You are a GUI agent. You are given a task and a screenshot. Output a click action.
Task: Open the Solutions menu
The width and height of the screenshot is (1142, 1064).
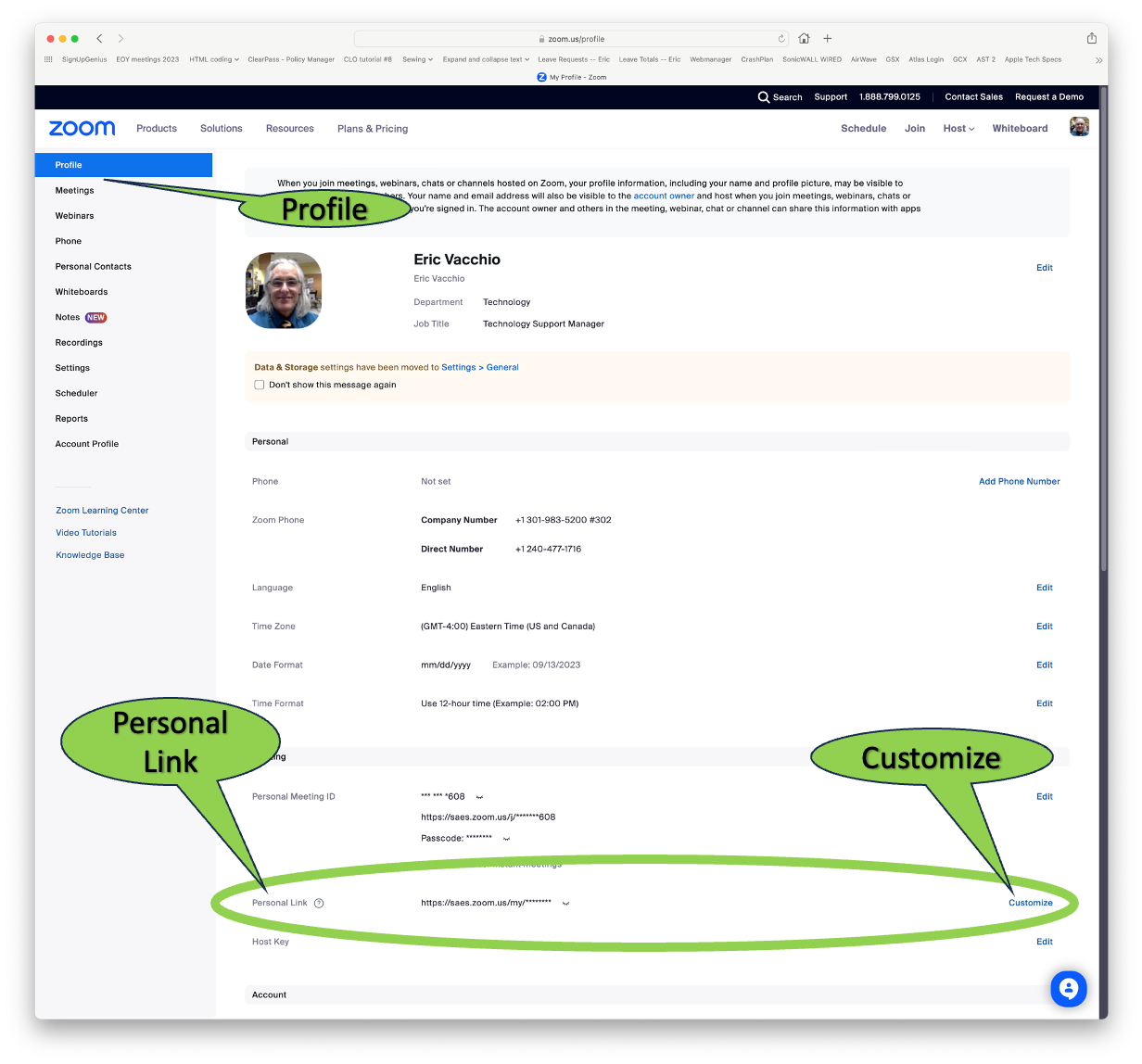pyautogui.click(x=222, y=129)
